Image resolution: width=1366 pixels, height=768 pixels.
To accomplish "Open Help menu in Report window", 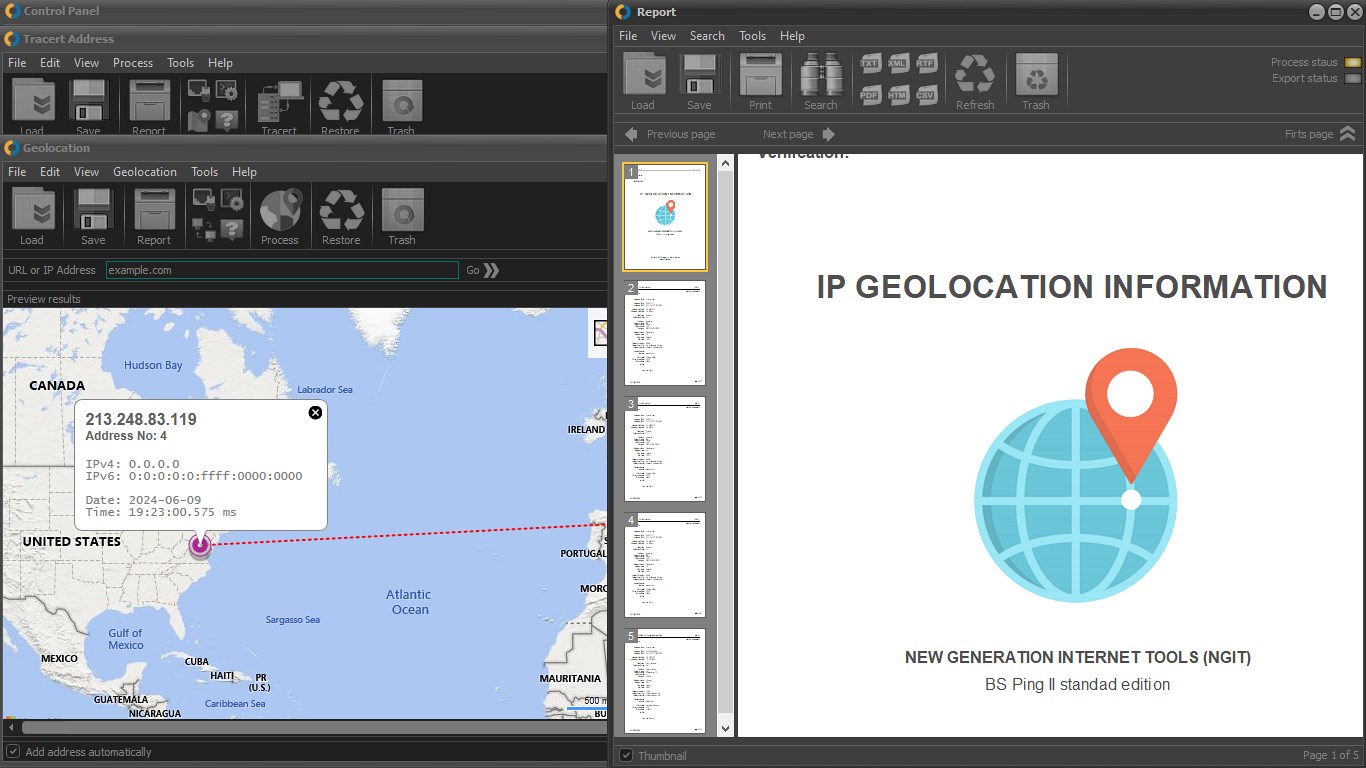I will point(792,36).
